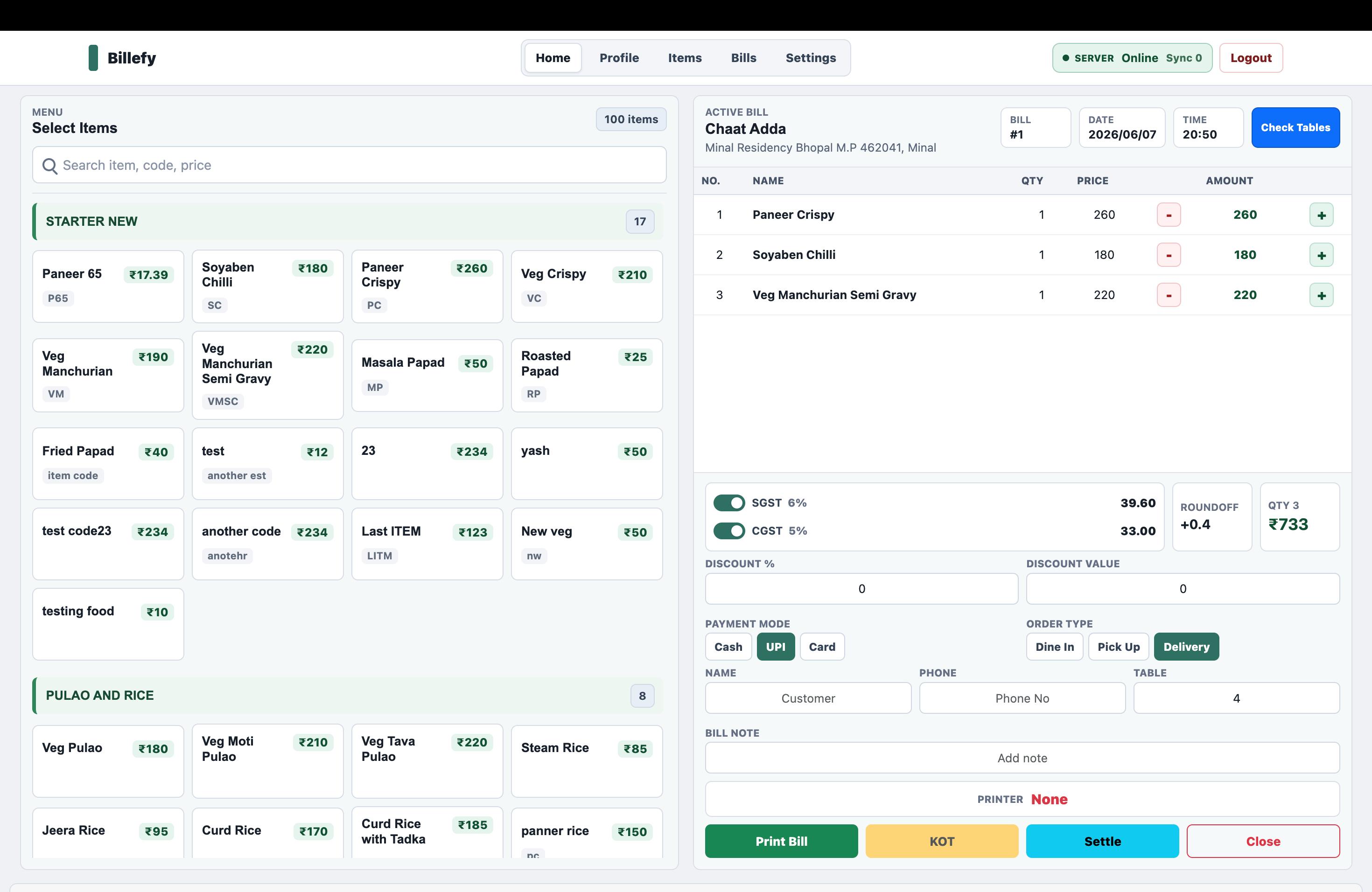
Task: Open the Printer None selector
Action: (1022, 799)
